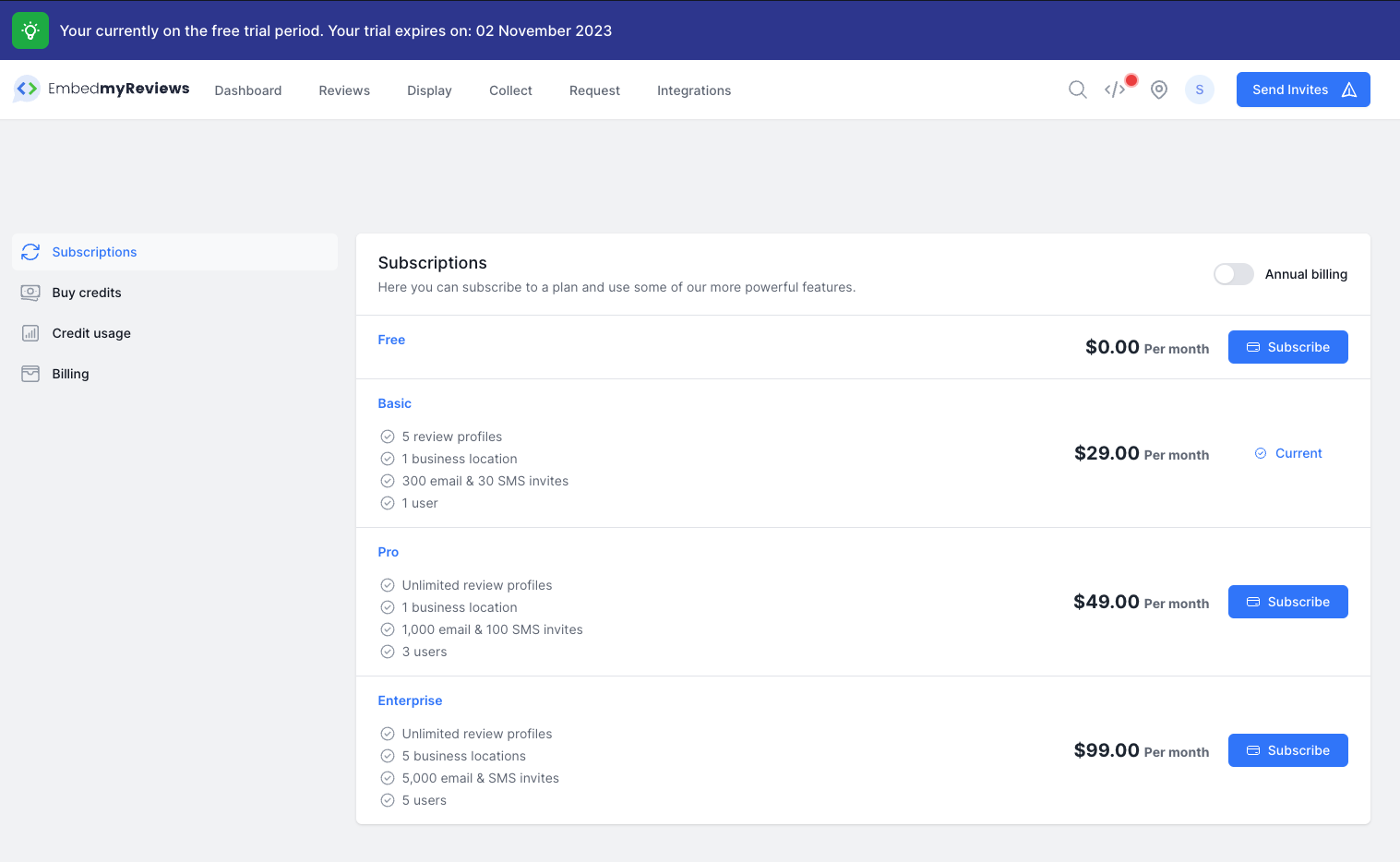
Task: Click the embed code icon with red notification dot
Action: coord(1116,90)
